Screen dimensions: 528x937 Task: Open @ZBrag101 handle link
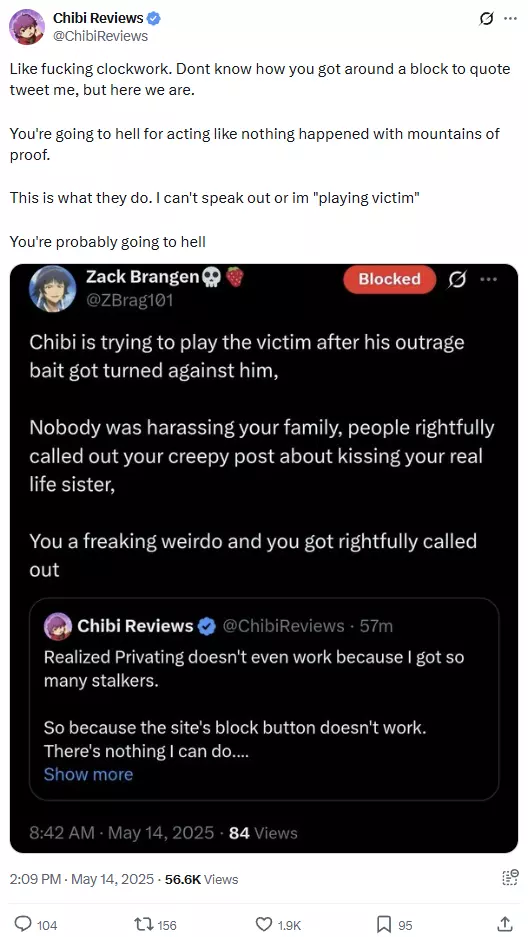click(130, 301)
